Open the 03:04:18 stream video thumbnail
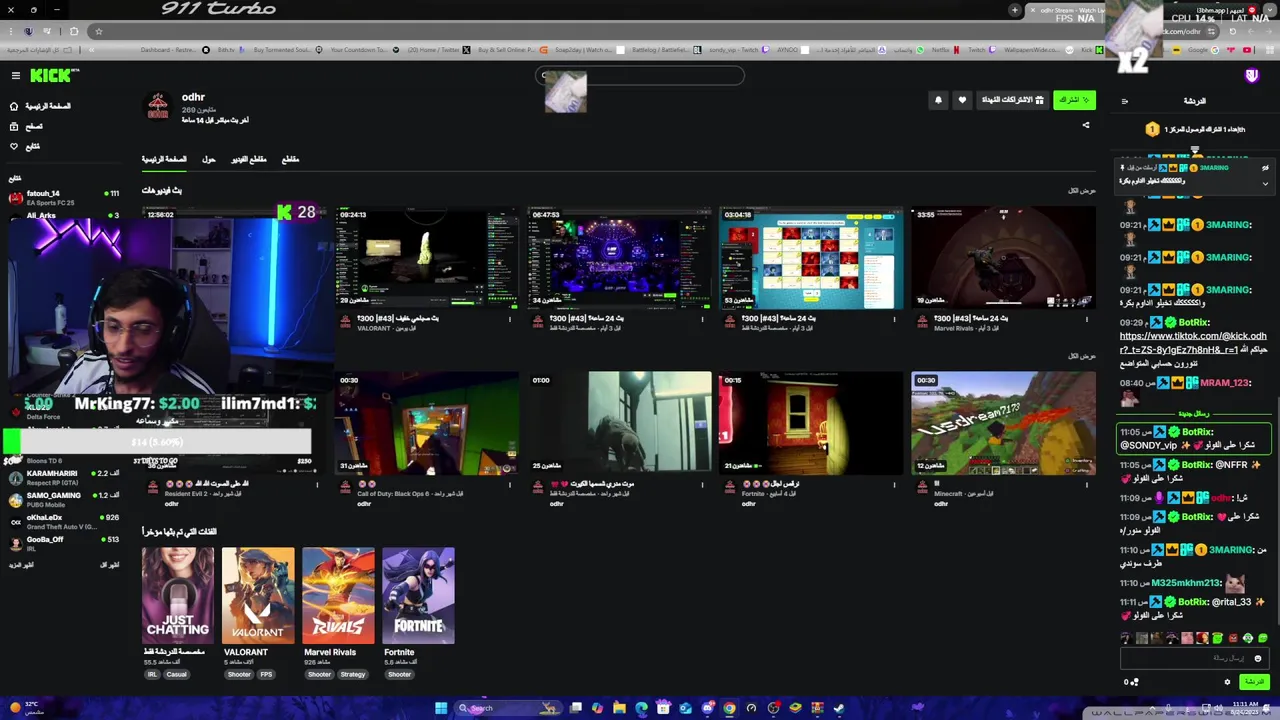The image size is (1280, 720). [811, 258]
